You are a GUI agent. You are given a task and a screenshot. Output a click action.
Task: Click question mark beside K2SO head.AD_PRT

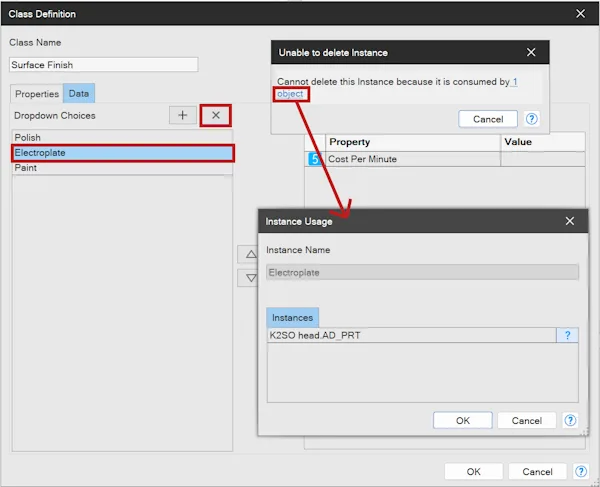(x=567, y=335)
